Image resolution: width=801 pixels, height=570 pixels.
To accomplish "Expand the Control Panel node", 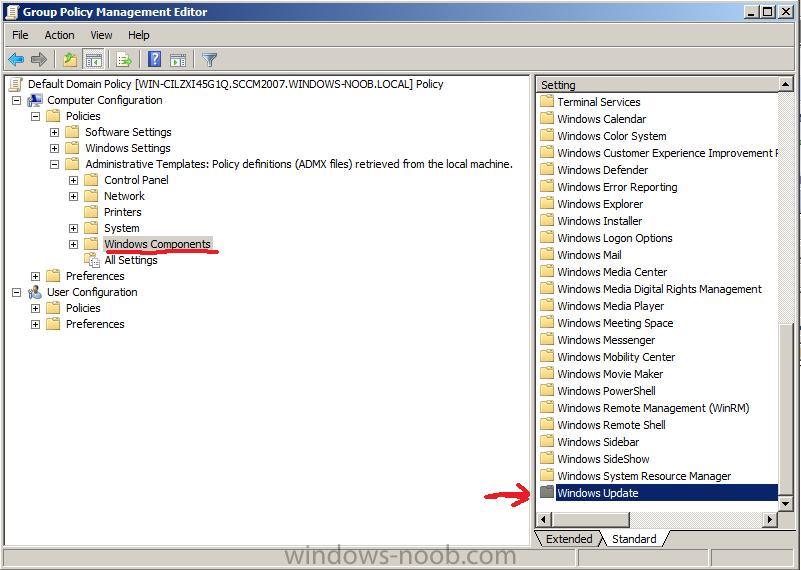I will 73,180.
